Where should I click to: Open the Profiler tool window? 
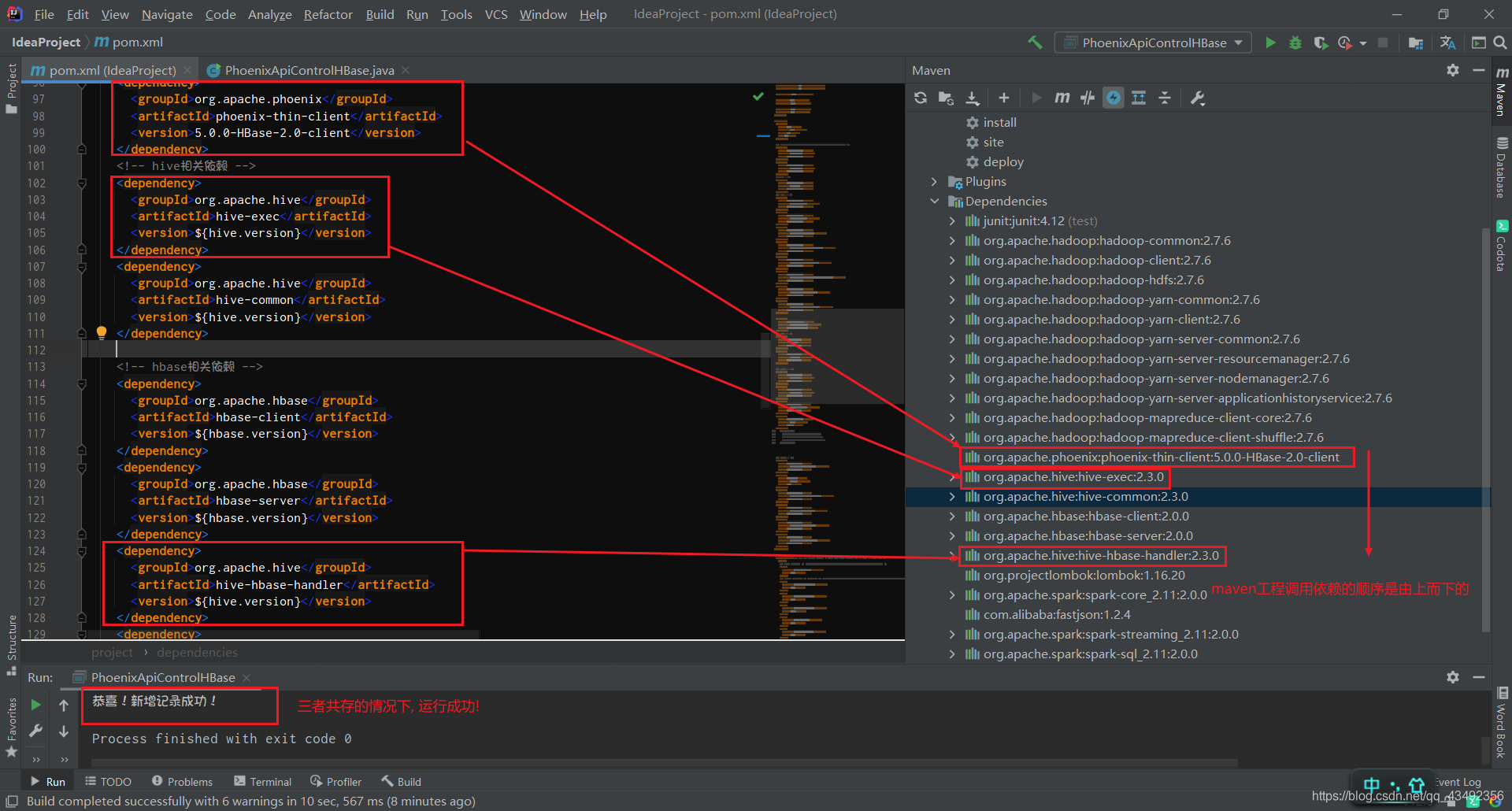(336, 782)
